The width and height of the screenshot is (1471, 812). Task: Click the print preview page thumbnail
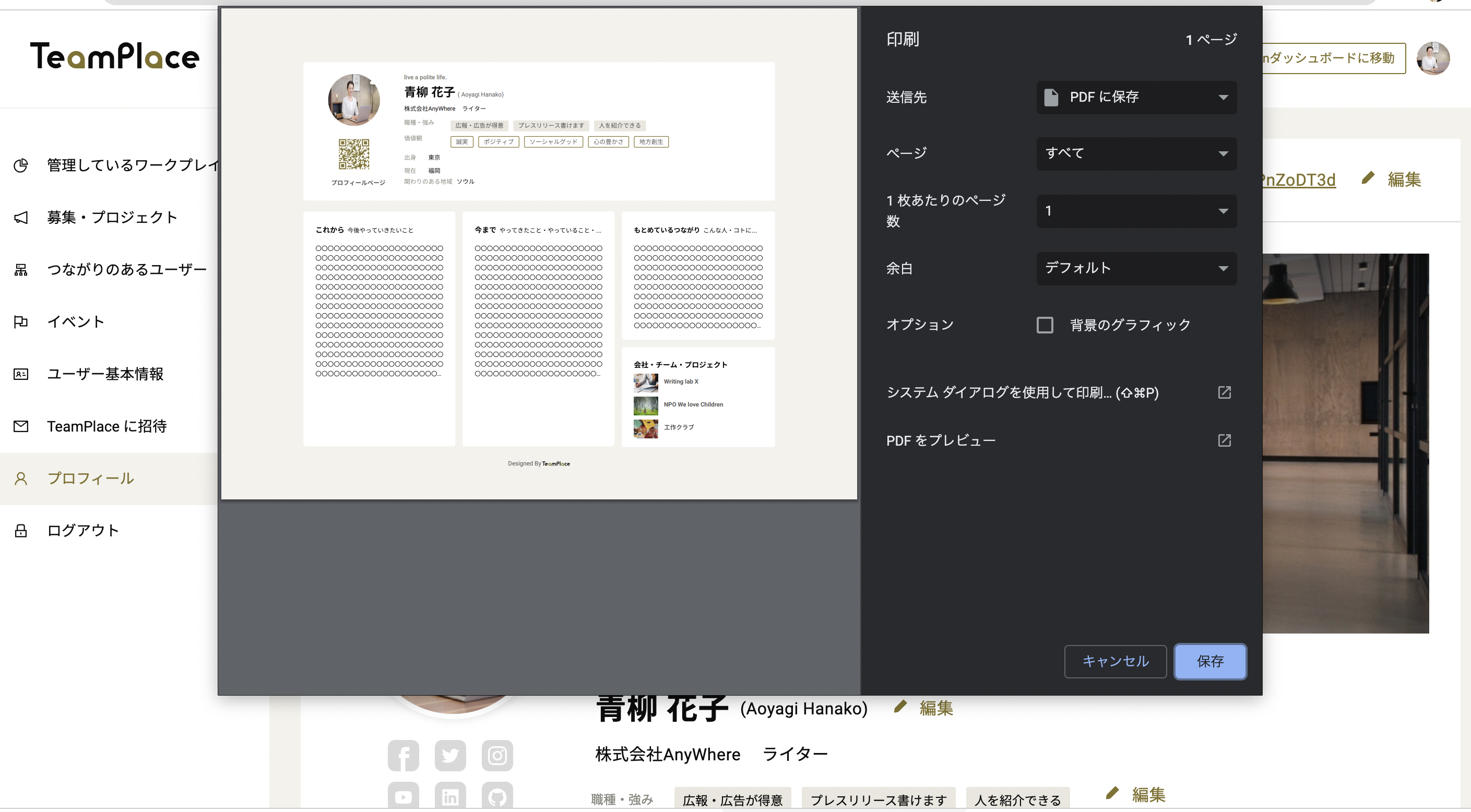pyautogui.click(x=539, y=254)
